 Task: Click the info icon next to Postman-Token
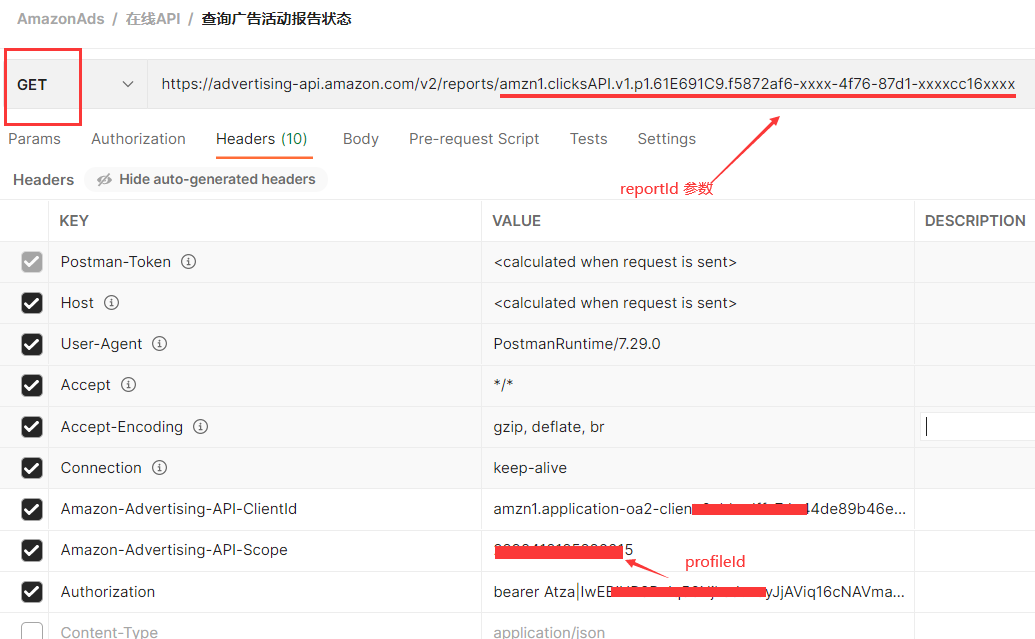click(x=188, y=261)
